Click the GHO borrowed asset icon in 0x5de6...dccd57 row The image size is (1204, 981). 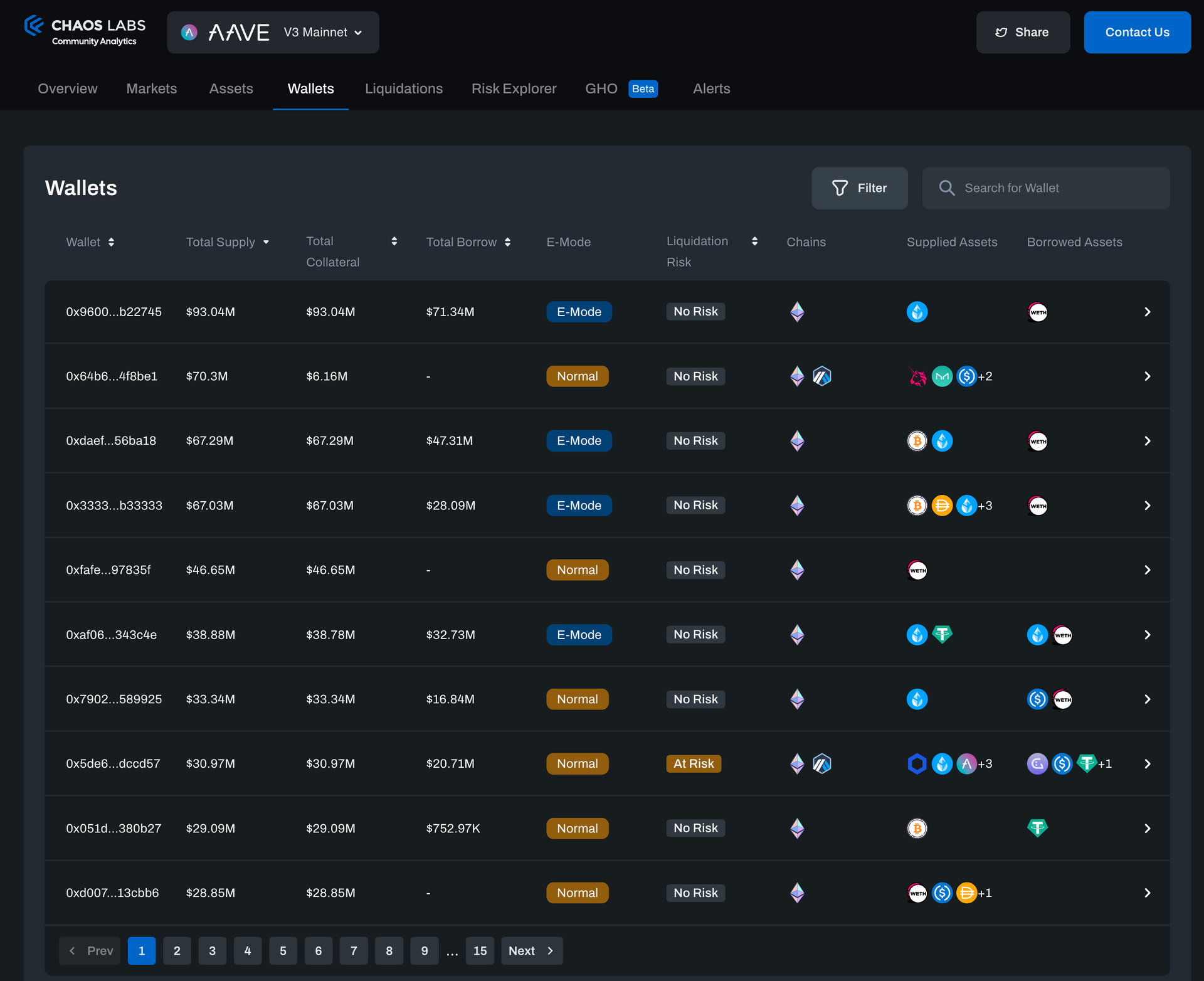pos(1037,764)
